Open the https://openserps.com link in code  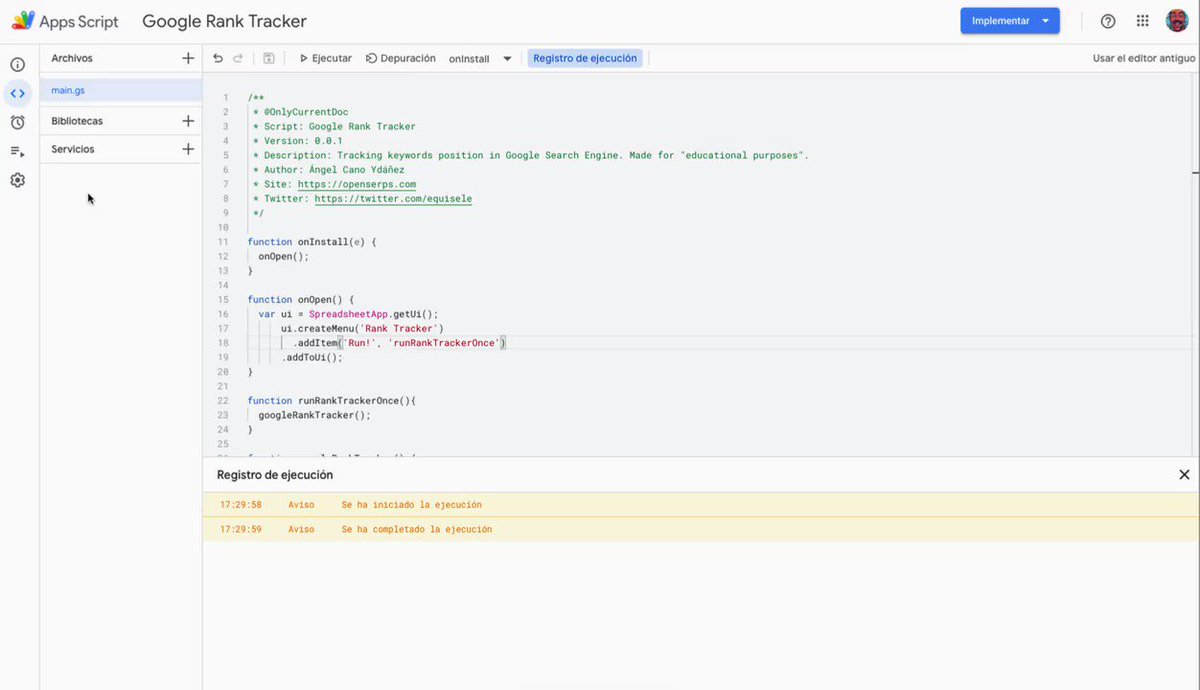(357, 184)
